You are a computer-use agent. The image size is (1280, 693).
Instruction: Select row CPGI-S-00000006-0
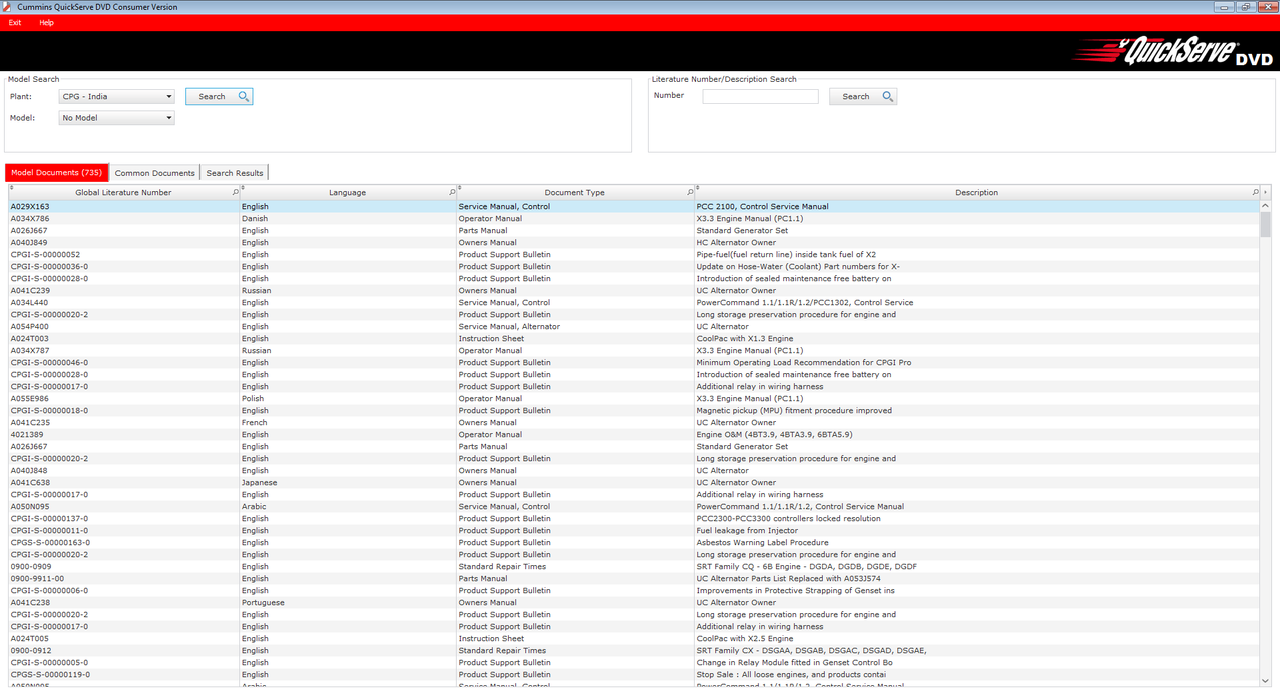(x=633, y=591)
